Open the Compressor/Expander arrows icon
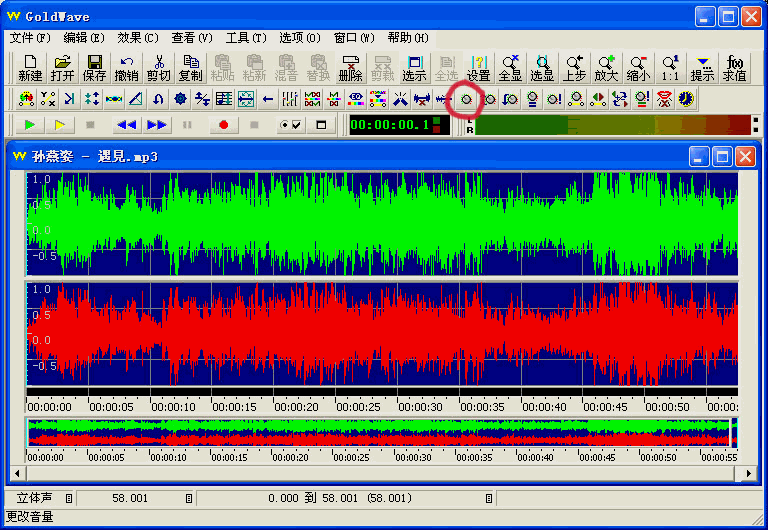 (x=92, y=99)
